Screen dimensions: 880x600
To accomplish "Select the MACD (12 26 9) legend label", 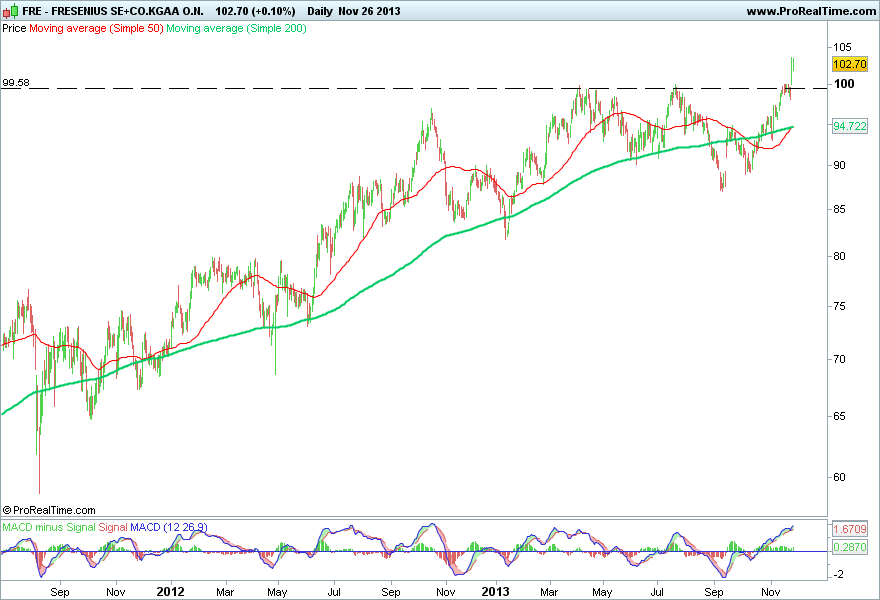I will [x=169, y=528].
